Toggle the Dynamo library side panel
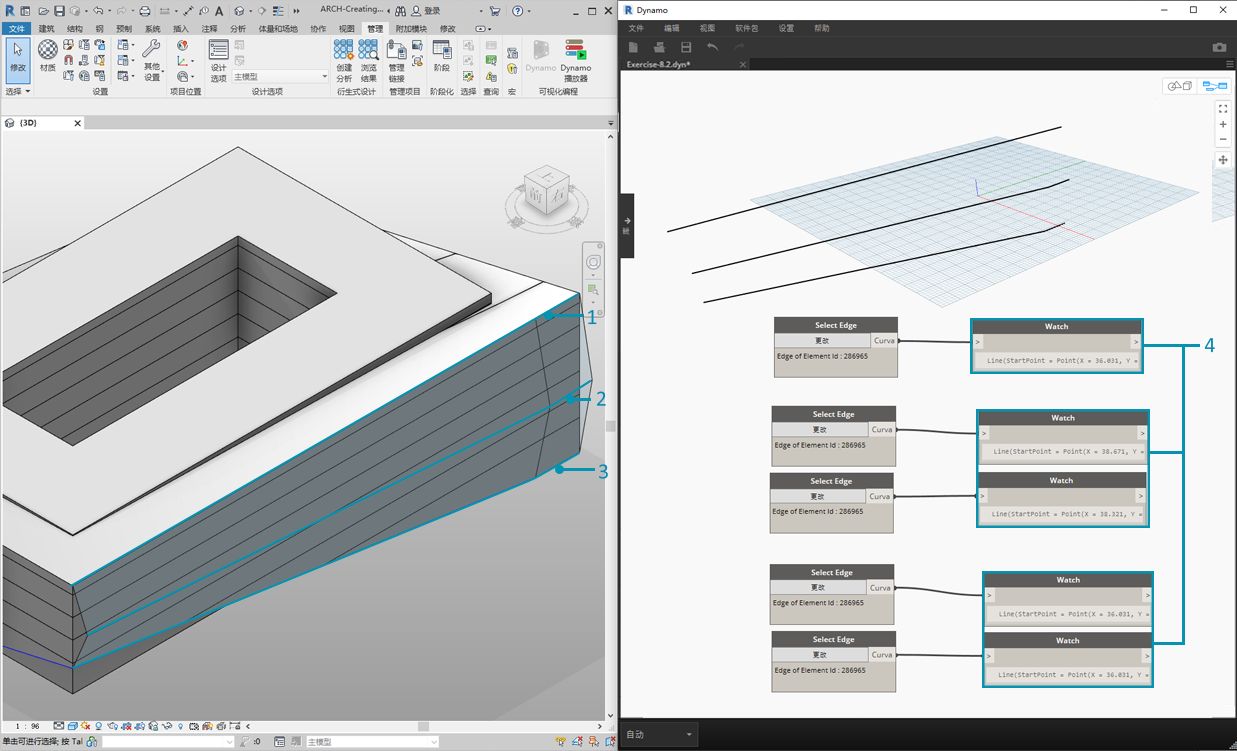The height and width of the screenshot is (751, 1237). click(x=627, y=225)
